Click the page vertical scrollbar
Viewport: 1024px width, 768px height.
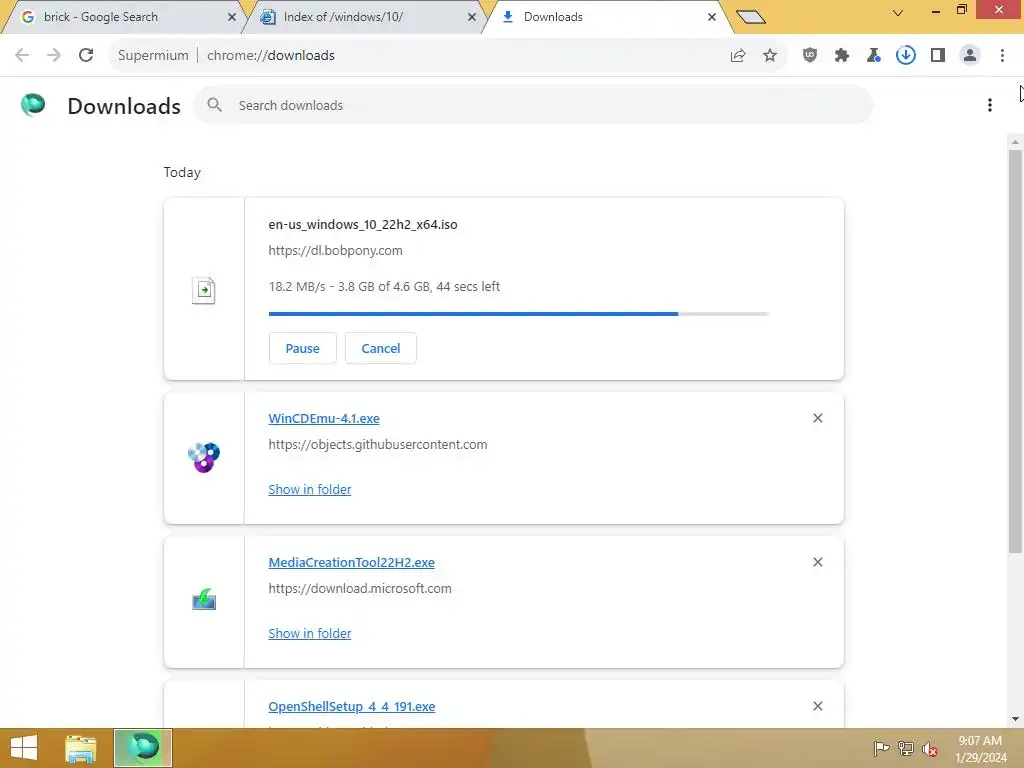tap(1015, 351)
